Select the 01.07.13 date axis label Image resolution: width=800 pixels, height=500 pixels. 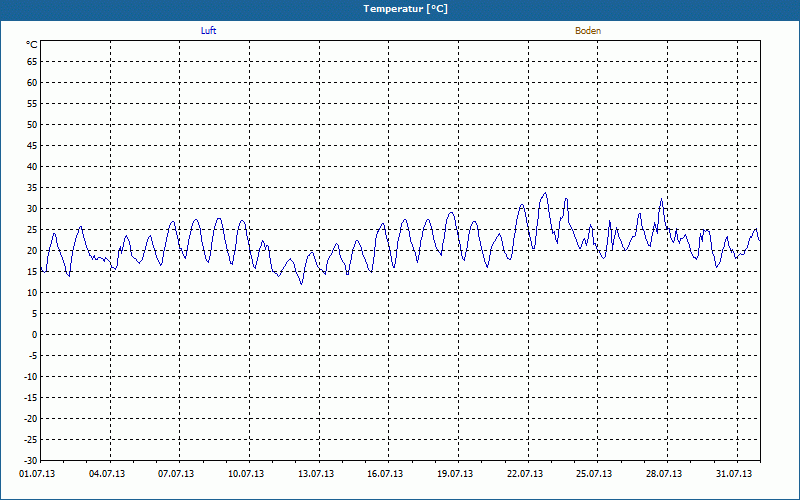click(37, 474)
